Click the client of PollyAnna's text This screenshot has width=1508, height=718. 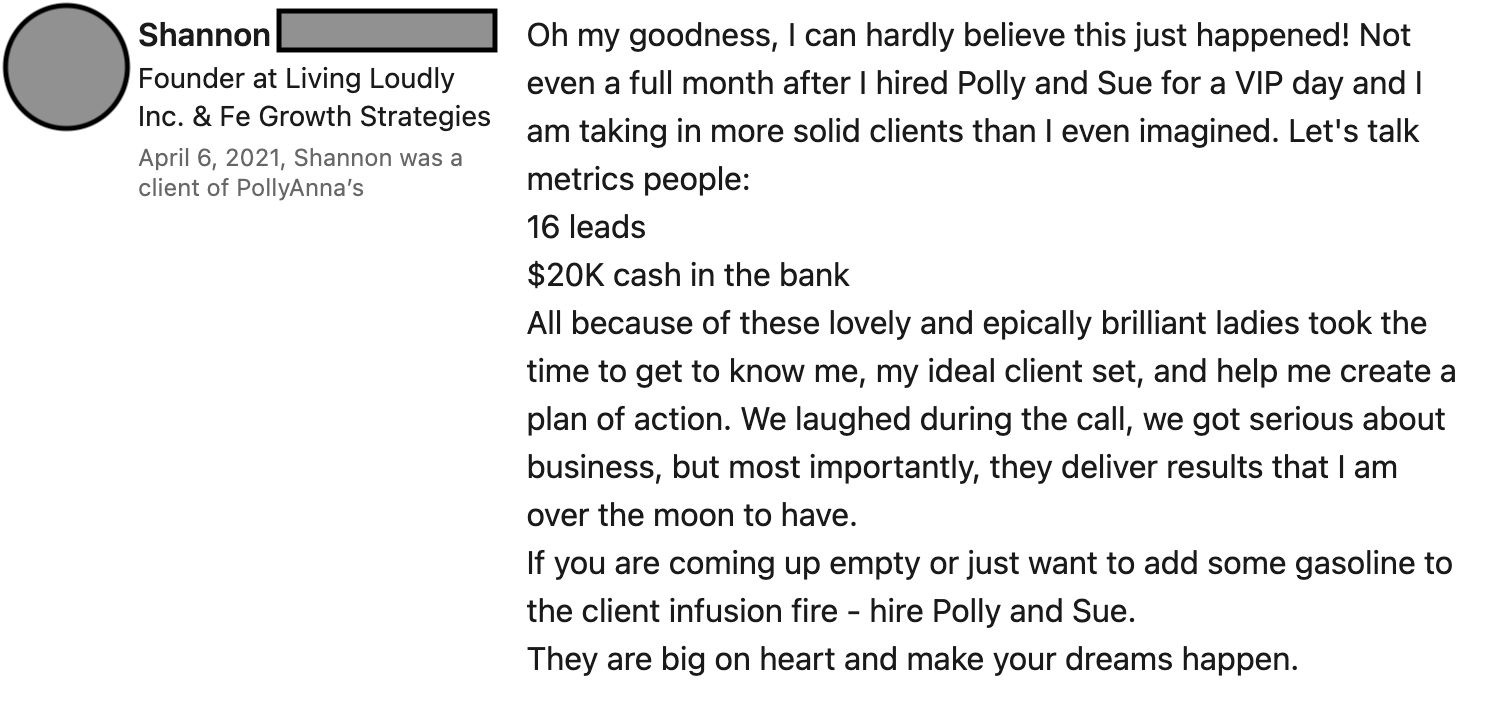(x=251, y=187)
